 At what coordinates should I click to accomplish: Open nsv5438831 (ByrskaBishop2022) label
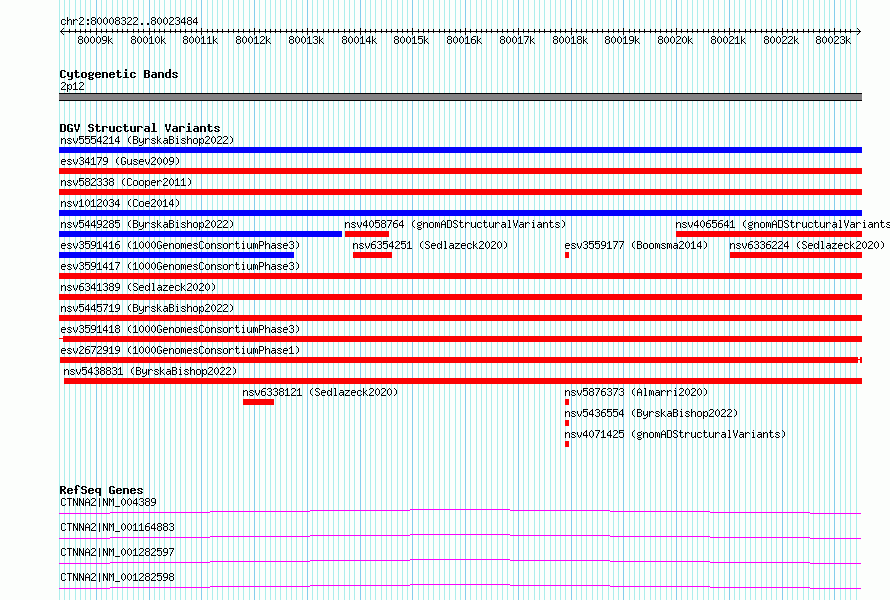150,371
